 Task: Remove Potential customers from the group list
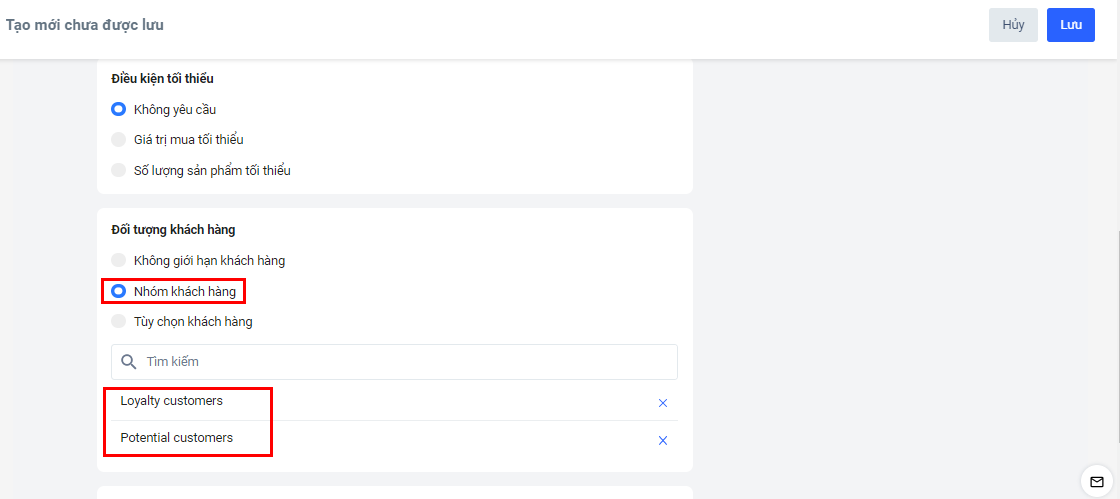point(662,440)
